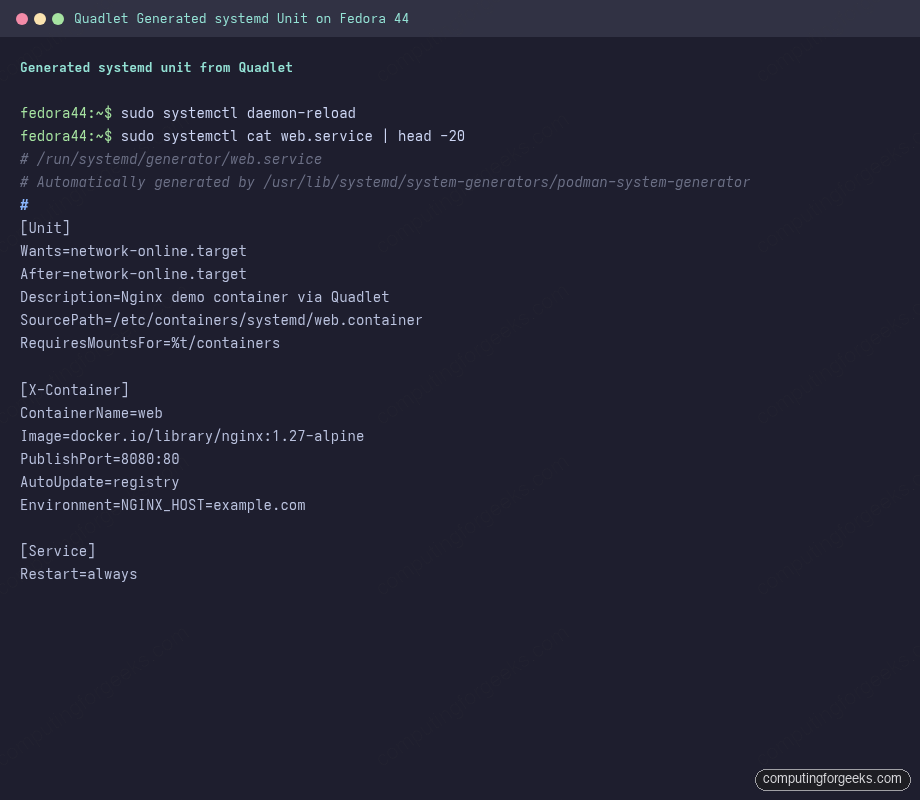Click the 'Automatically generated by' comment line
Image resolution: width=920 pixels, height=800 pixels.
pos(385,182)
